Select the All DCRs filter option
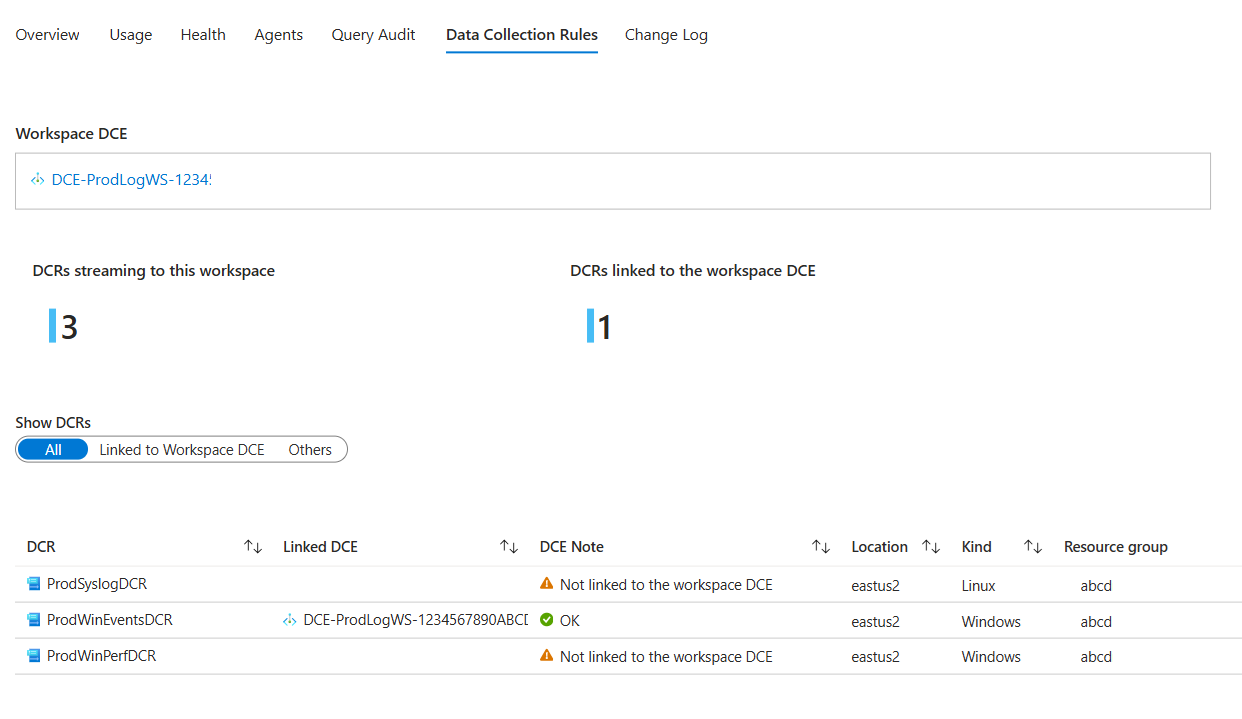Image resolution: width=1242 pixels, height=719 pixels. click(53, 450)
